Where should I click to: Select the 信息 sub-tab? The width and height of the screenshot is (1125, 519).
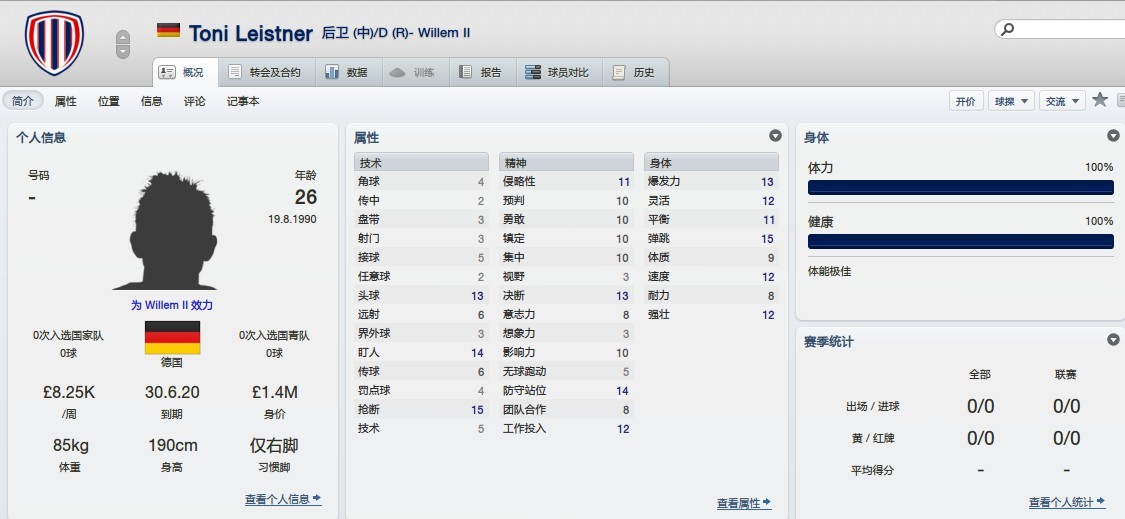pyautogui.click(x=151, y=101)
